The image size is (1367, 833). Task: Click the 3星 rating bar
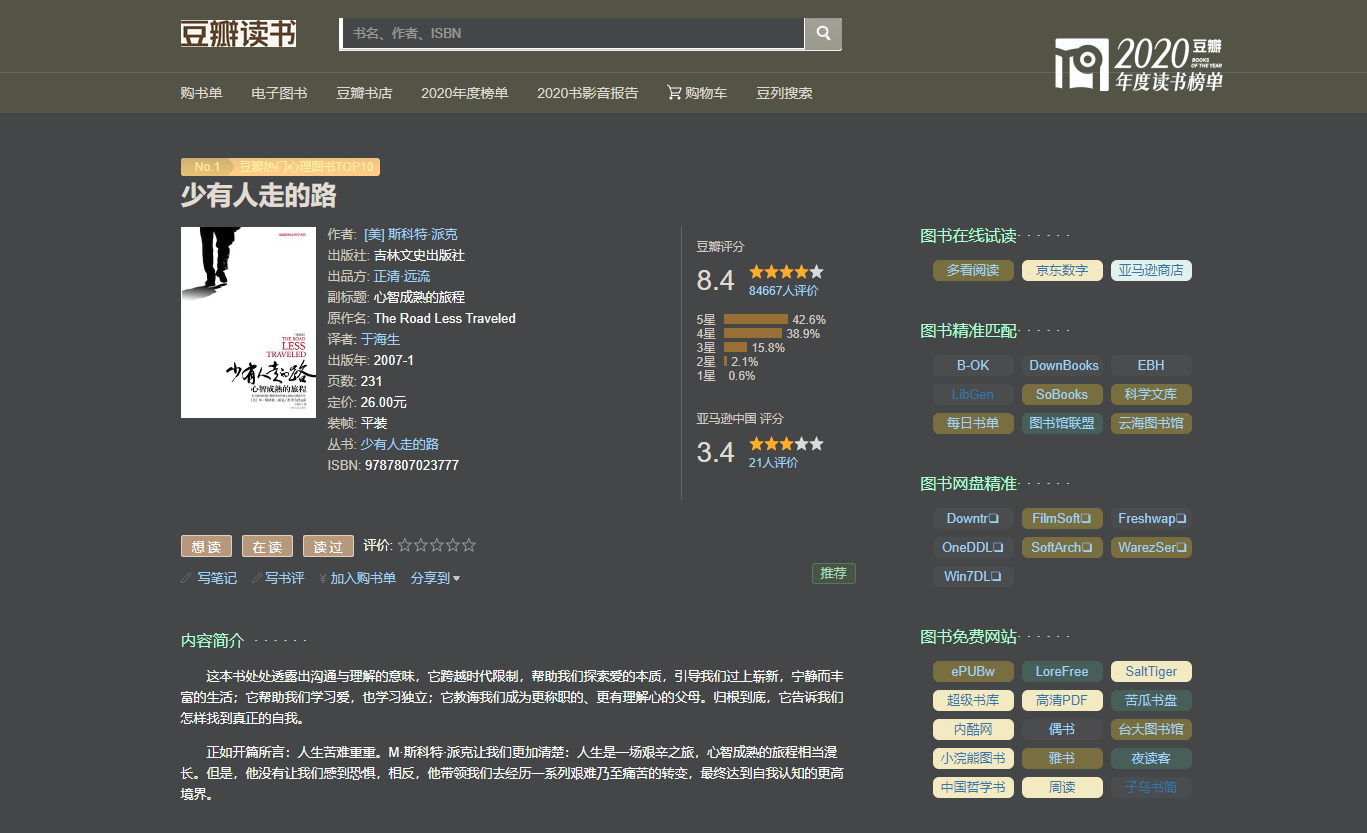736,348
